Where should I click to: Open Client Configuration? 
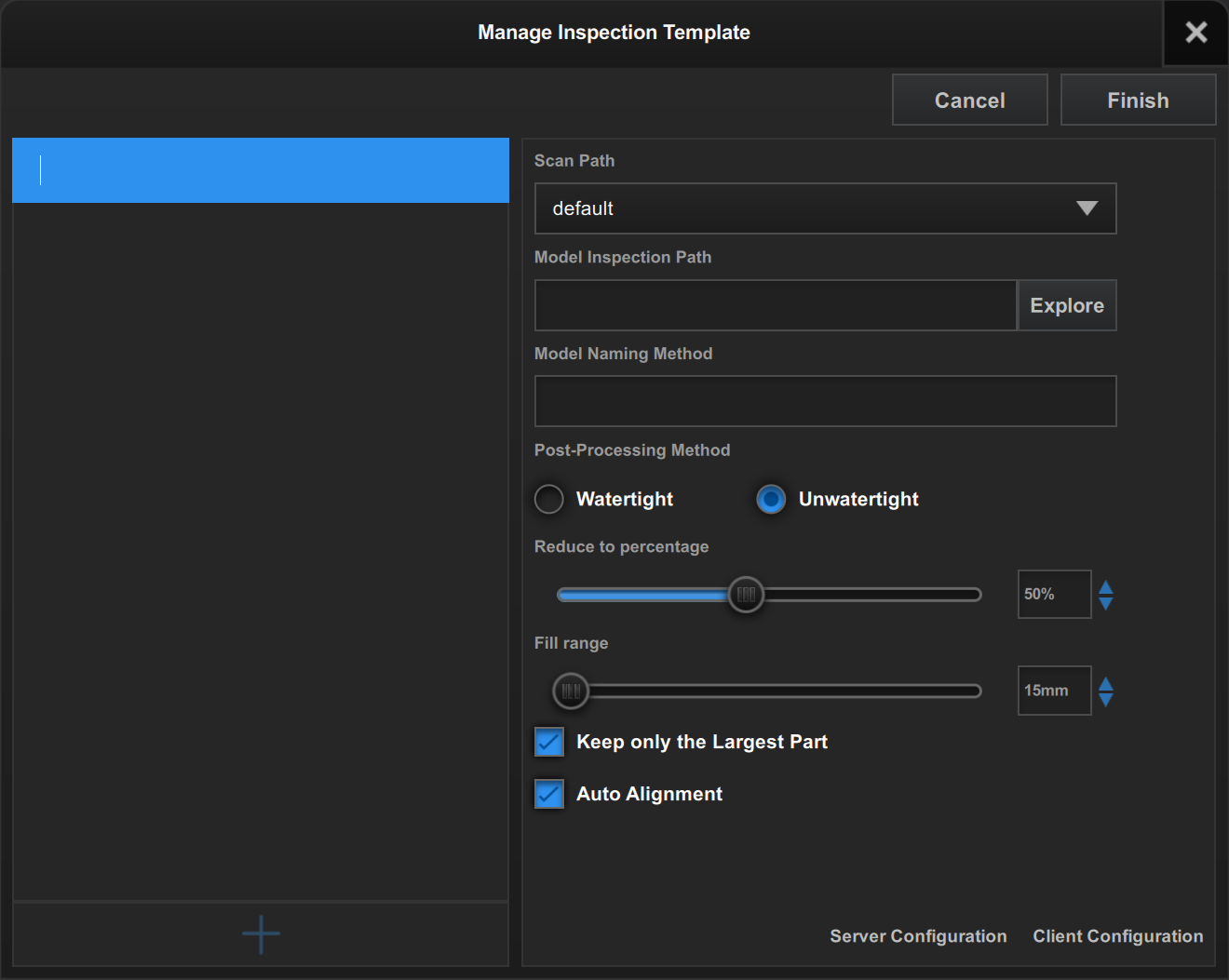[x=1117, y=936]
